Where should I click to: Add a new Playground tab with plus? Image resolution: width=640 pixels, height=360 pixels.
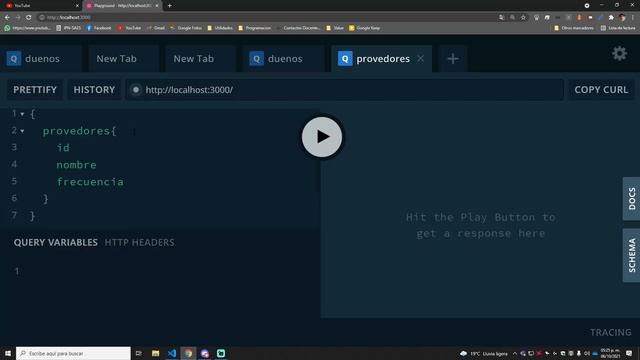453,59
